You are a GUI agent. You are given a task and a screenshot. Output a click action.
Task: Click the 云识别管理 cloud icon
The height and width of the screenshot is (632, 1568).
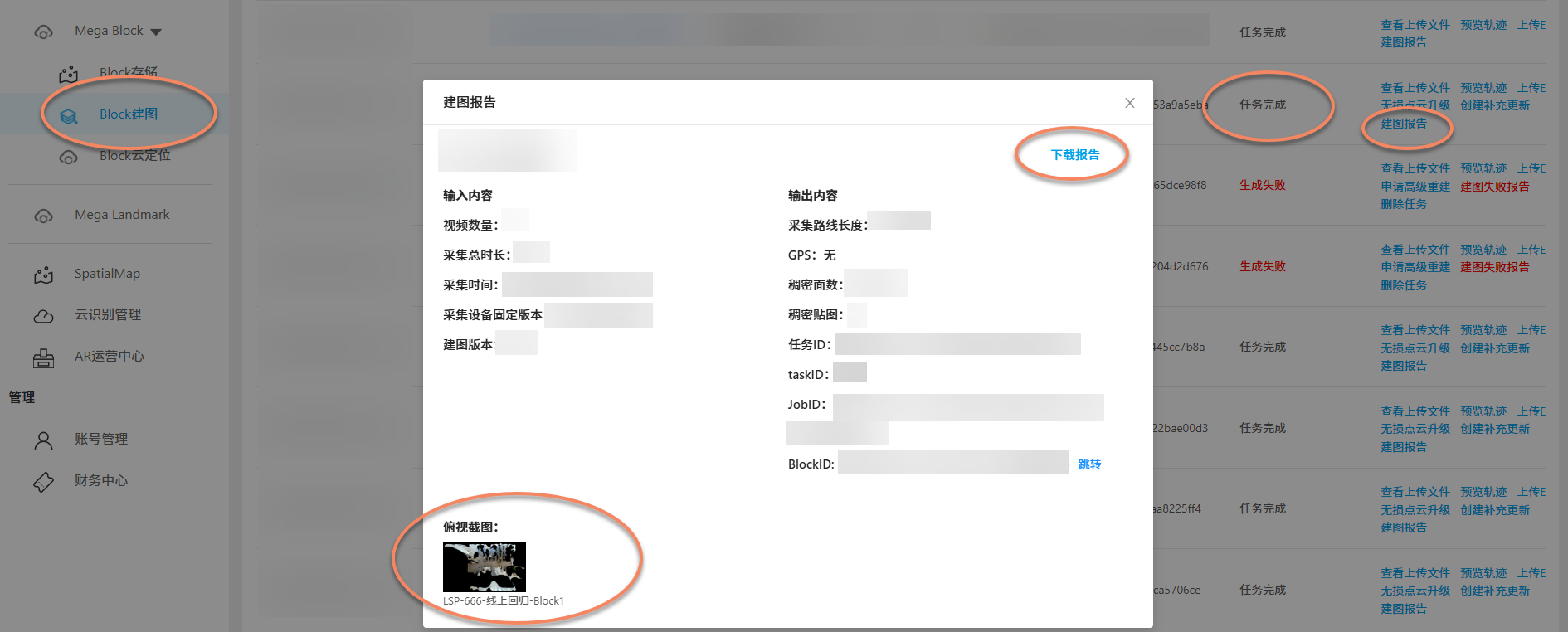[x=43, y=316]
